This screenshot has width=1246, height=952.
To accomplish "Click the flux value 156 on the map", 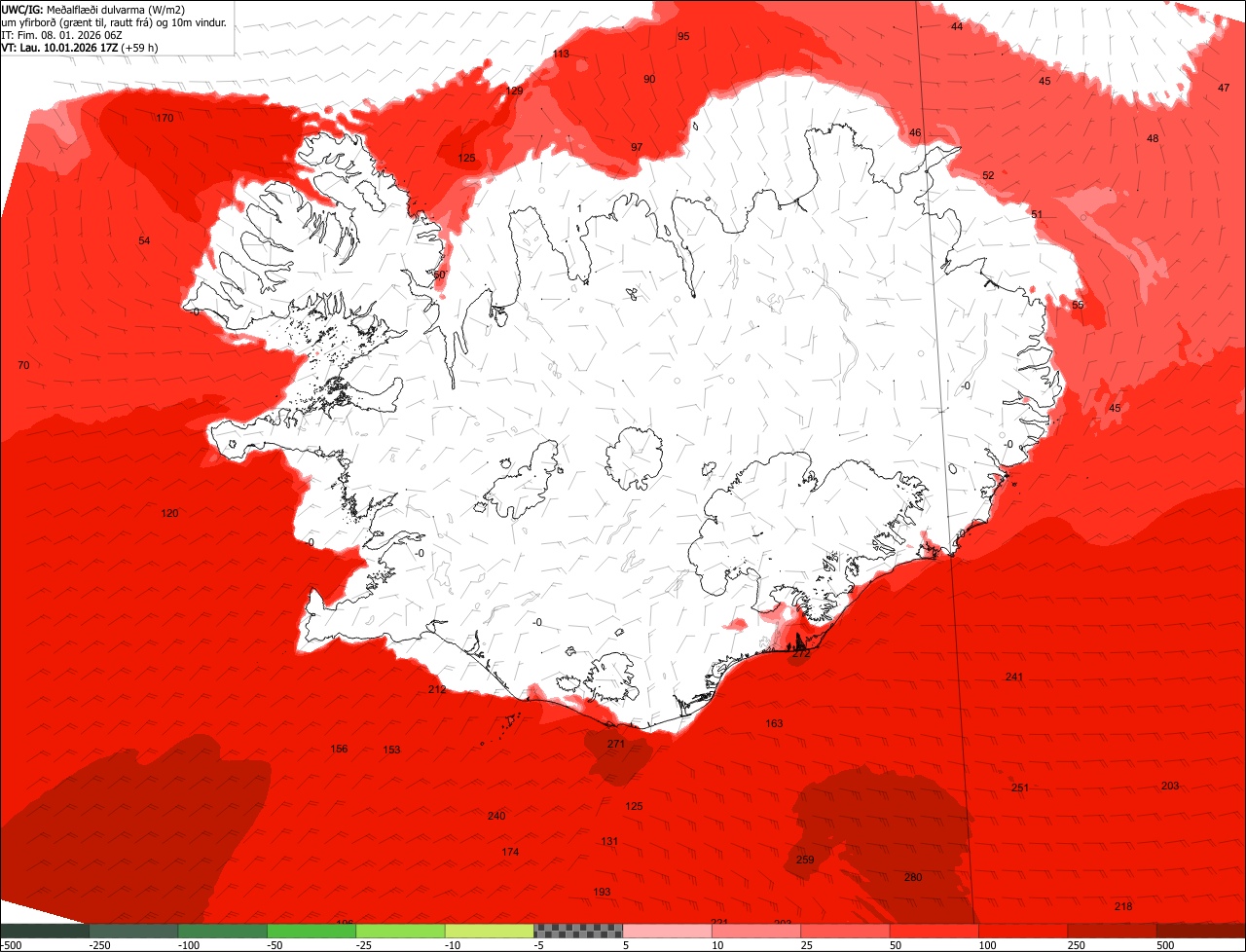I will [x=339, y=749].
